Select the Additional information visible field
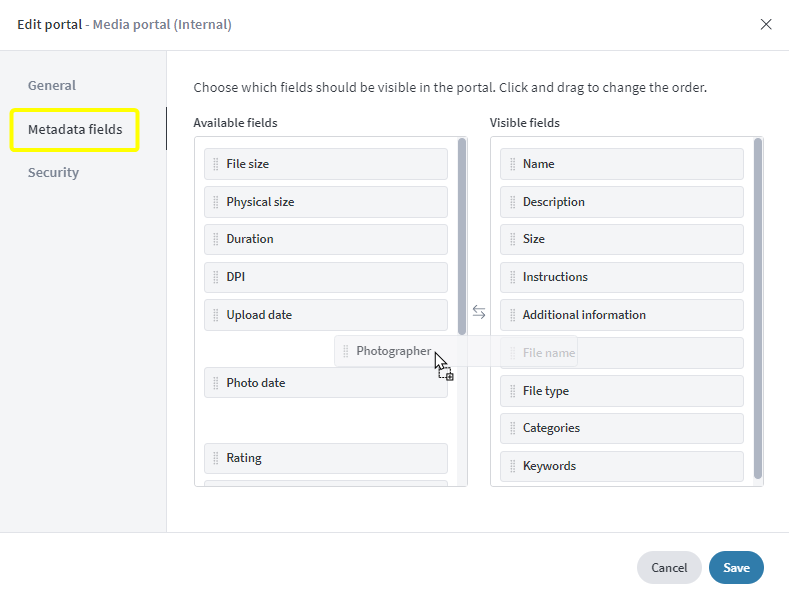The image size is (789, 600). tap(621, 315)
